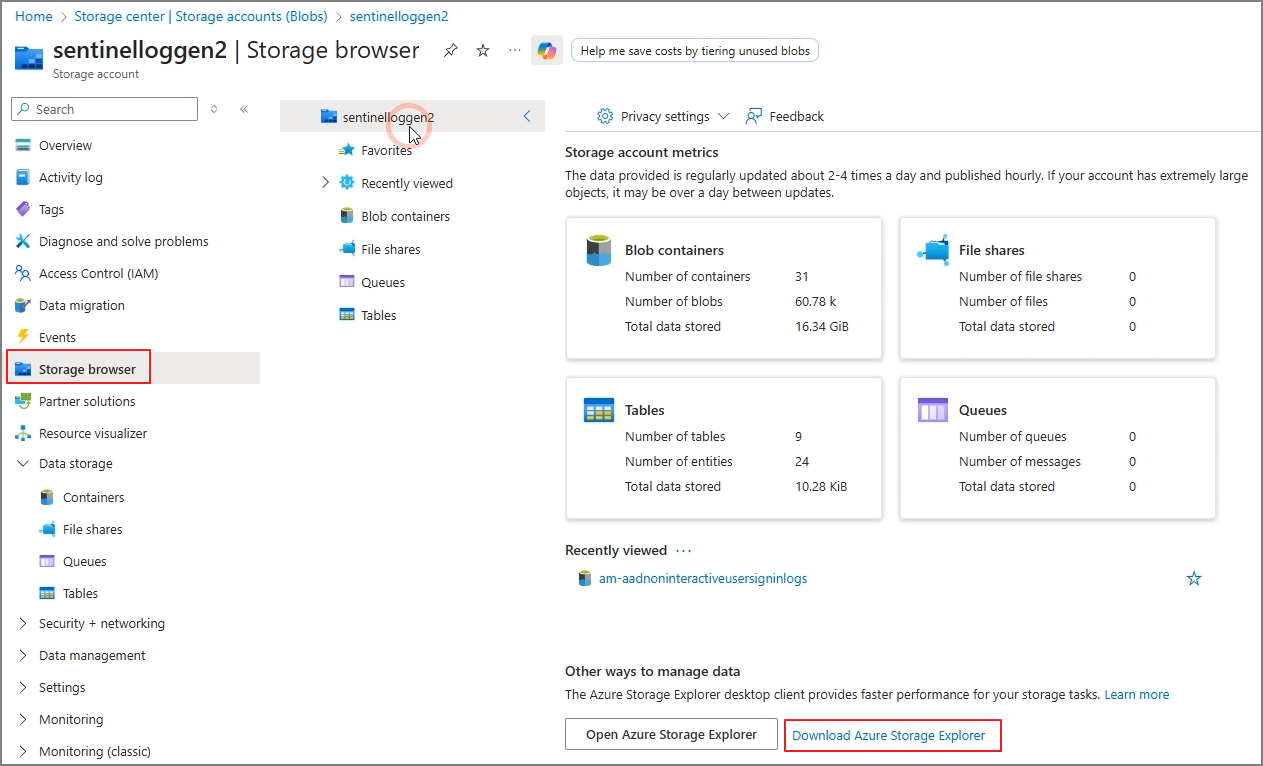
Task: Click the Tables card icon
Action: (599, 410)
